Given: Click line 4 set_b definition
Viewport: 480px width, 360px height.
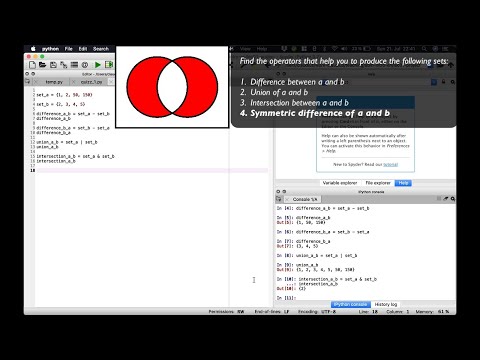Looking at the screenshot, I should click(61, 104).
